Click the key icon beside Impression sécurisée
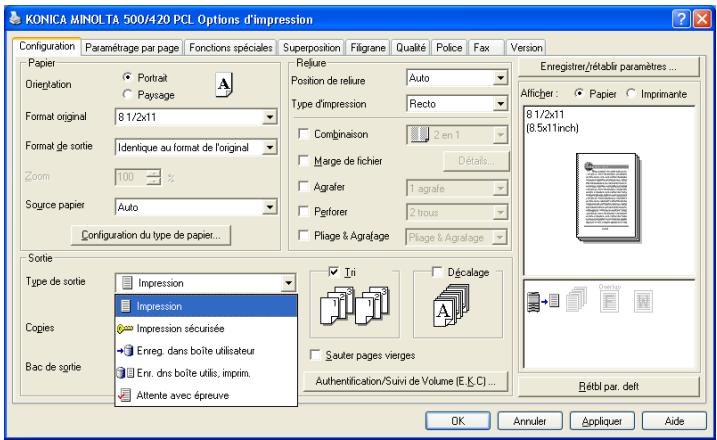 [x=125, y=328]
